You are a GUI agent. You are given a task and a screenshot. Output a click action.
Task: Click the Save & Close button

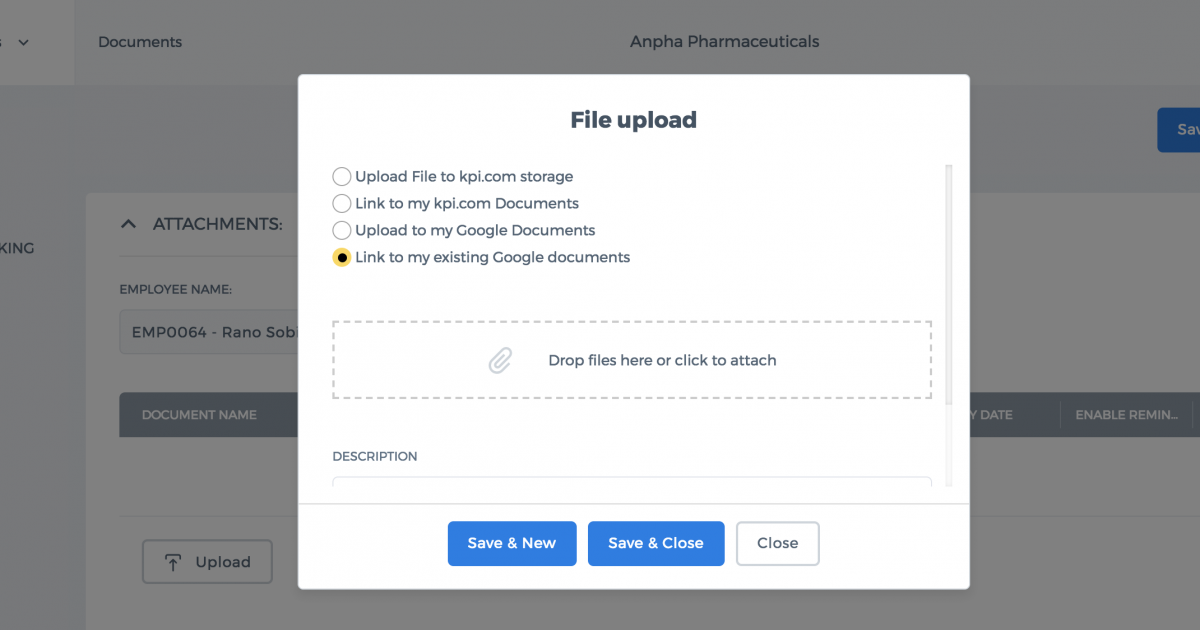(x=656, y=544)
